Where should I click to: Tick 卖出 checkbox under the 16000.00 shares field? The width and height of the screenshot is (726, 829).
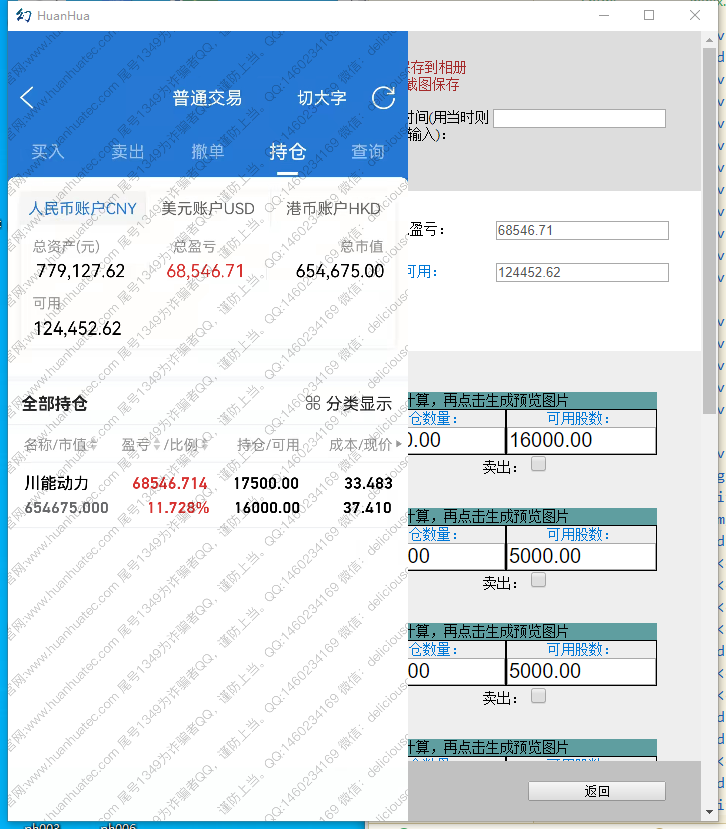click(538, 464)
